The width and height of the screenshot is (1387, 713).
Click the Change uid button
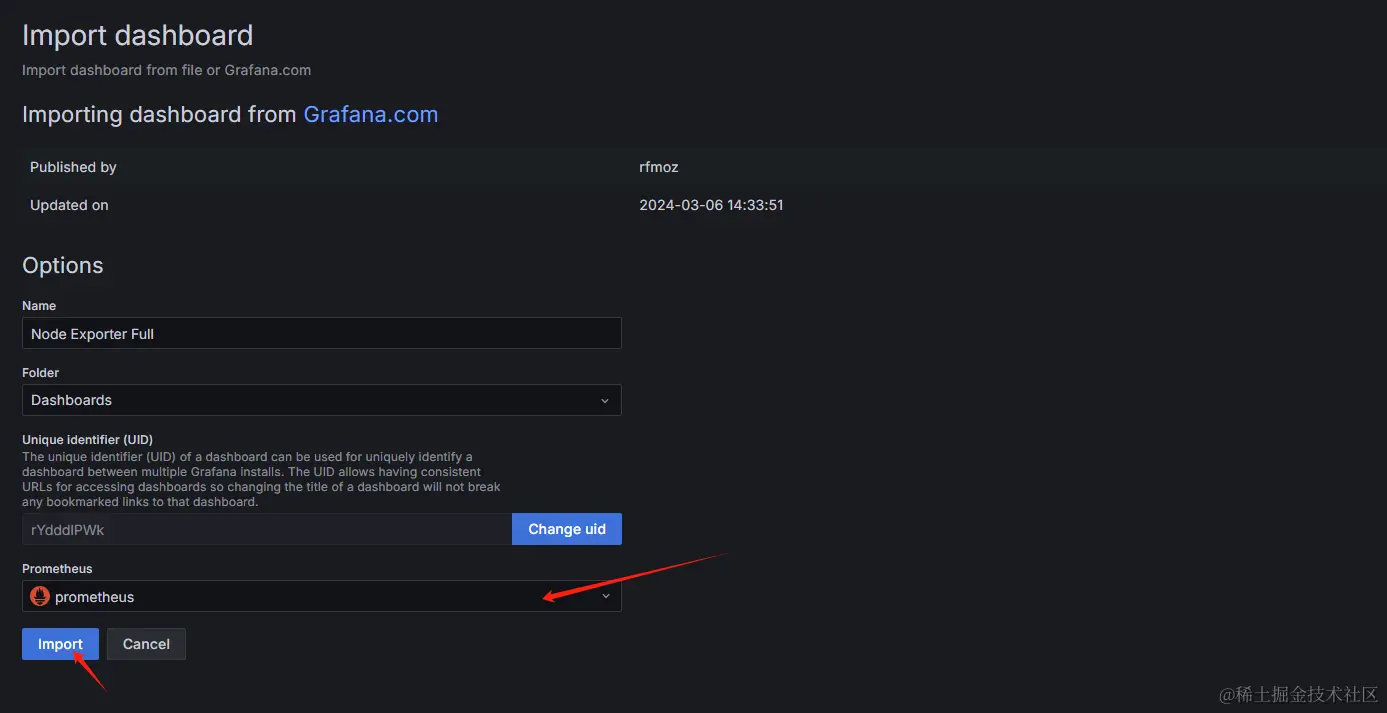(567, 529)
